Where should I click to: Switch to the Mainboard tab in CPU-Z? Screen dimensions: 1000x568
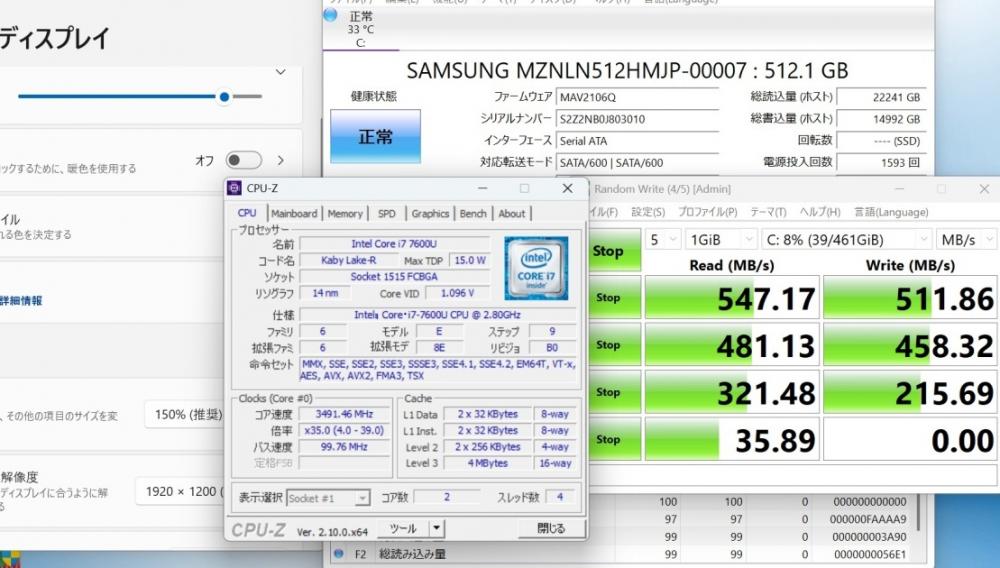tap(294, 214)
